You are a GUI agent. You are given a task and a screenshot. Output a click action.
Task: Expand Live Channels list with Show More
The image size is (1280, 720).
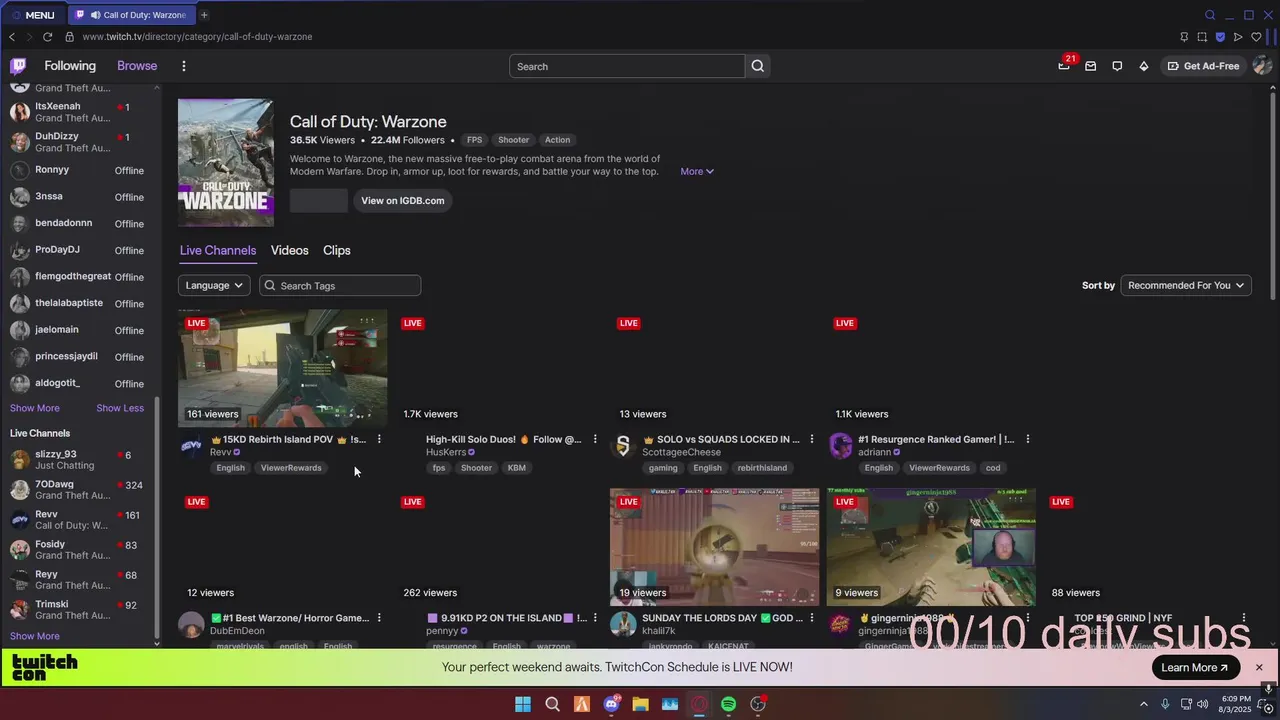coord(35,636)
